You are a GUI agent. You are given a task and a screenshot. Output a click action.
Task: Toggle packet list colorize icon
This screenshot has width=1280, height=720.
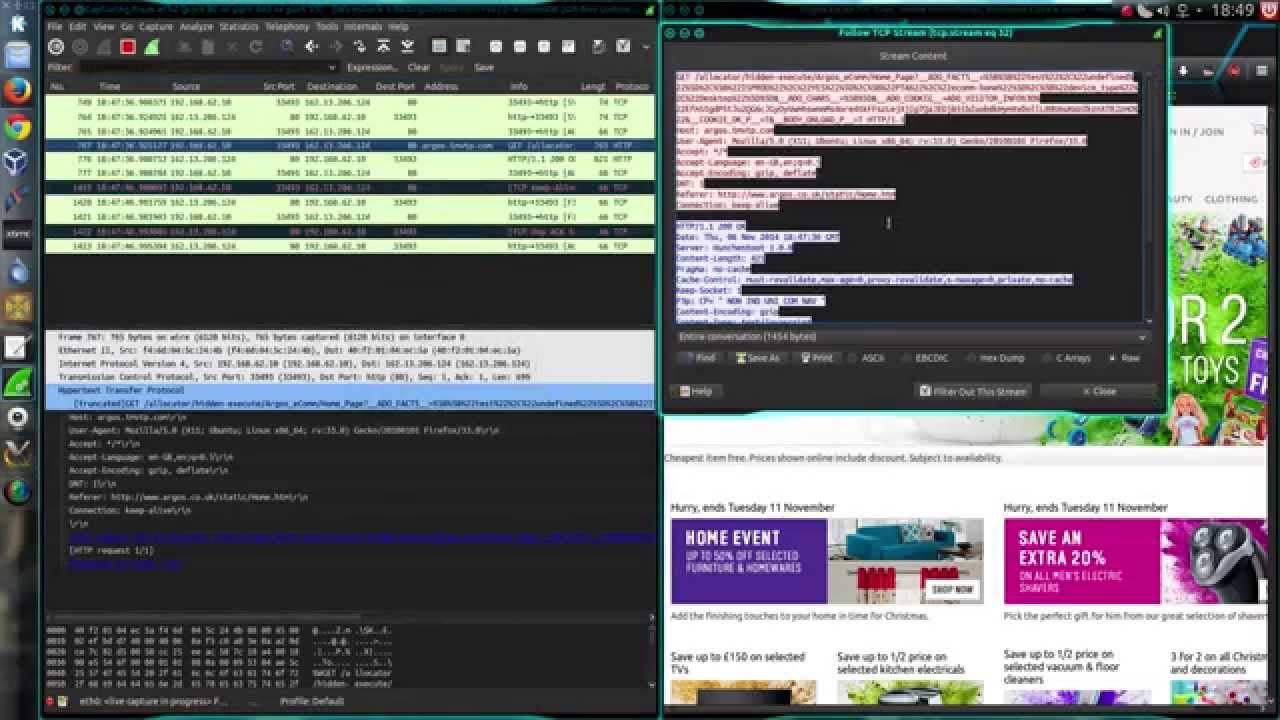coord(438,47)
